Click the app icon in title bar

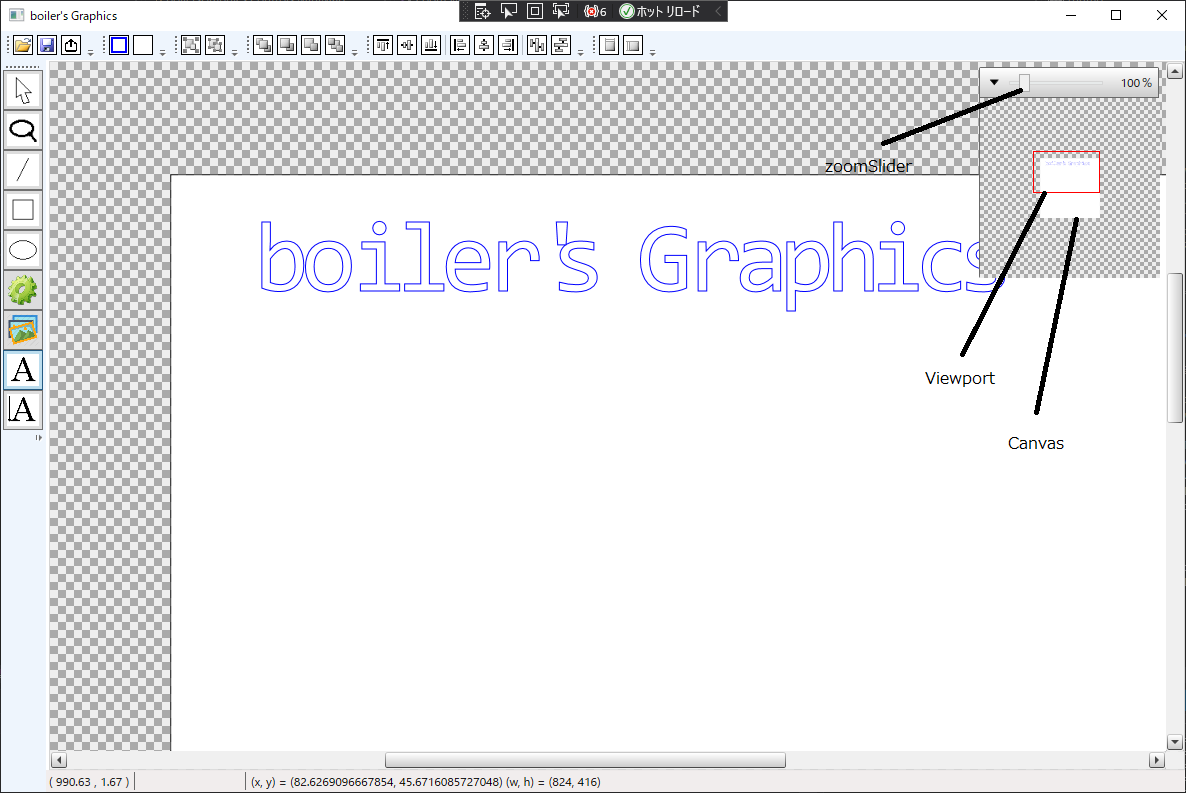[16, 15]
